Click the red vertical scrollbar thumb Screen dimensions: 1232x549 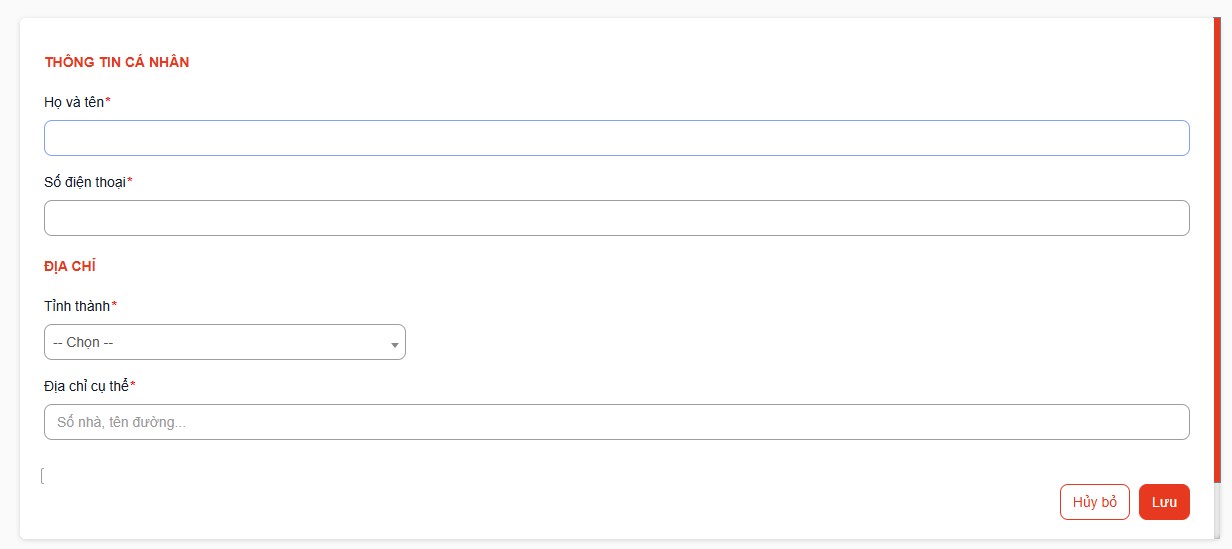click(1216, 250)
